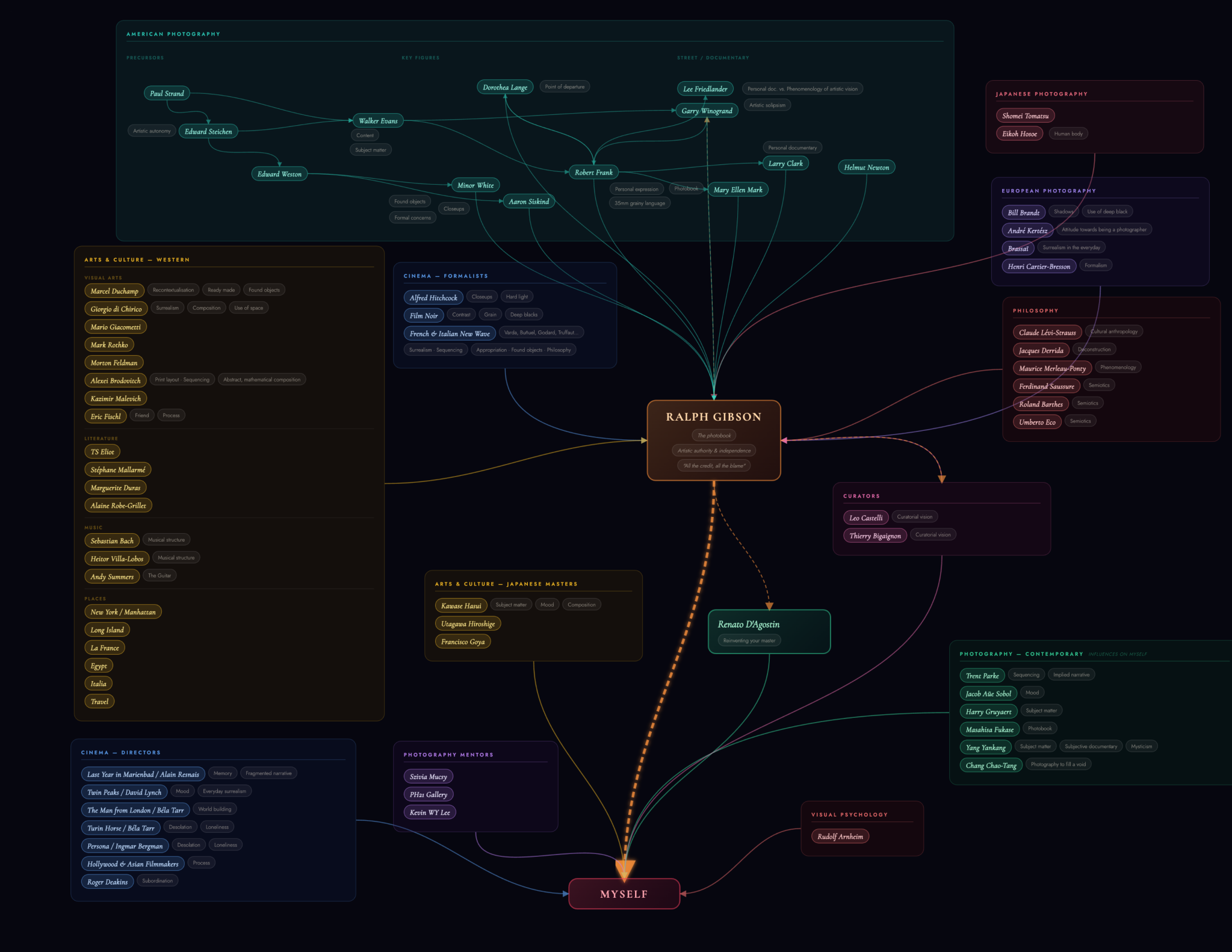
Task: Open the Trent Parke contemporary photography node
Action: pyautogui.click(x=982, y=675)
